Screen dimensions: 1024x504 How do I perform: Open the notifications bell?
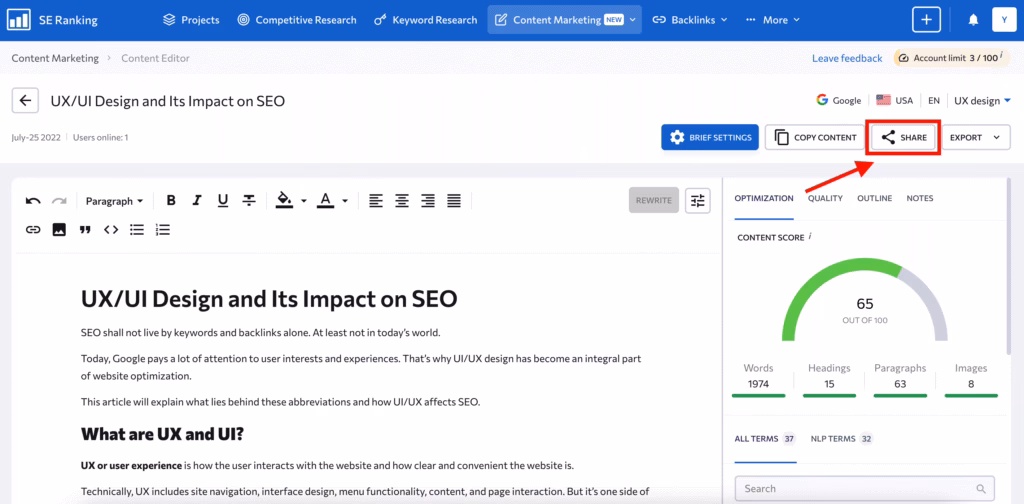point(973,20)
